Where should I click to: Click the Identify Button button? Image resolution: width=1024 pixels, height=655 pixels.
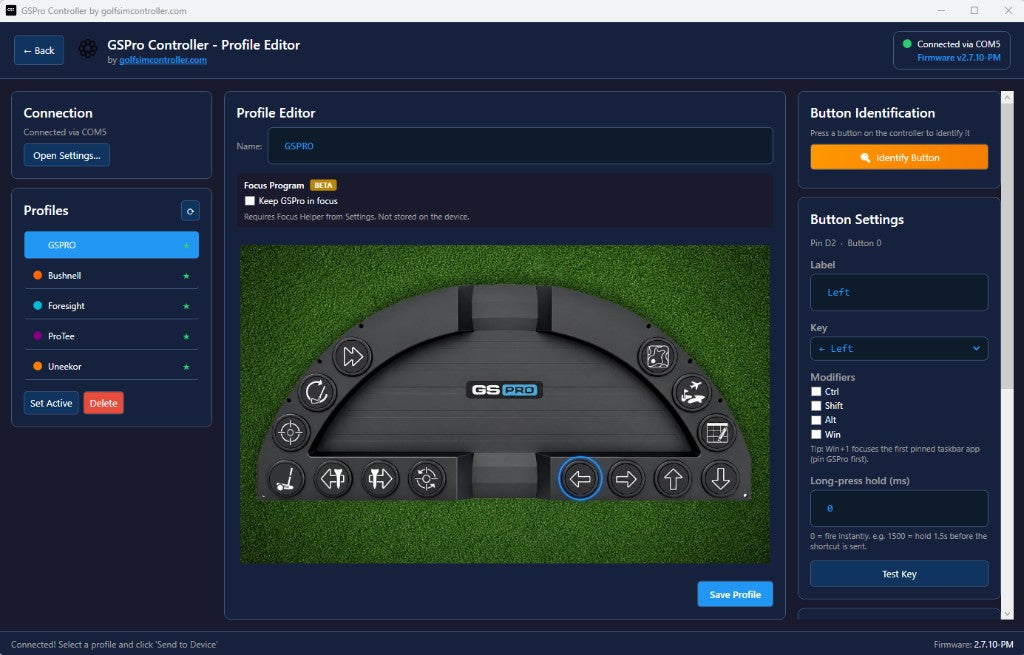pos(899,157)
